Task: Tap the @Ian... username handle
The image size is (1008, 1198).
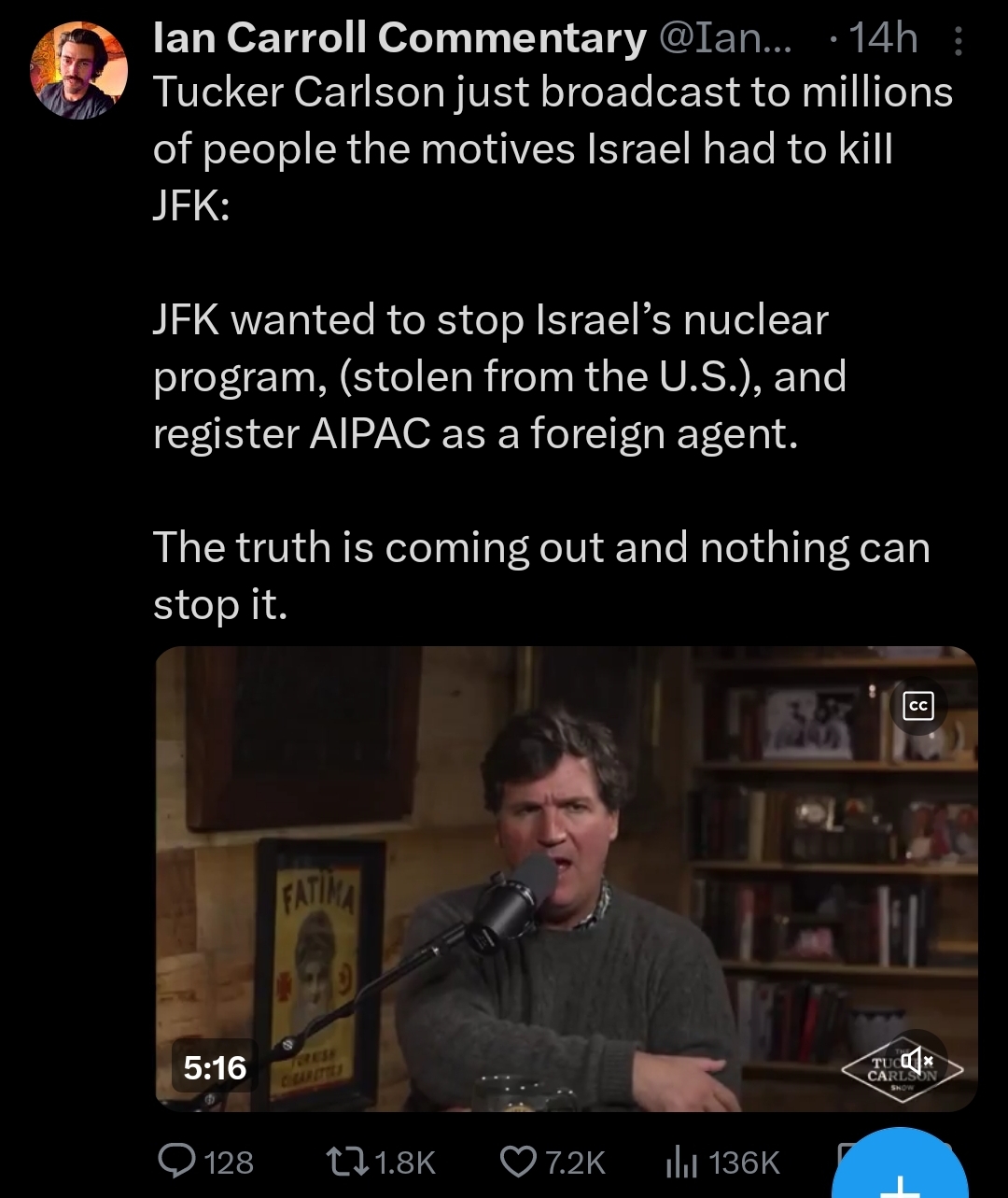Action: (724, 38)
